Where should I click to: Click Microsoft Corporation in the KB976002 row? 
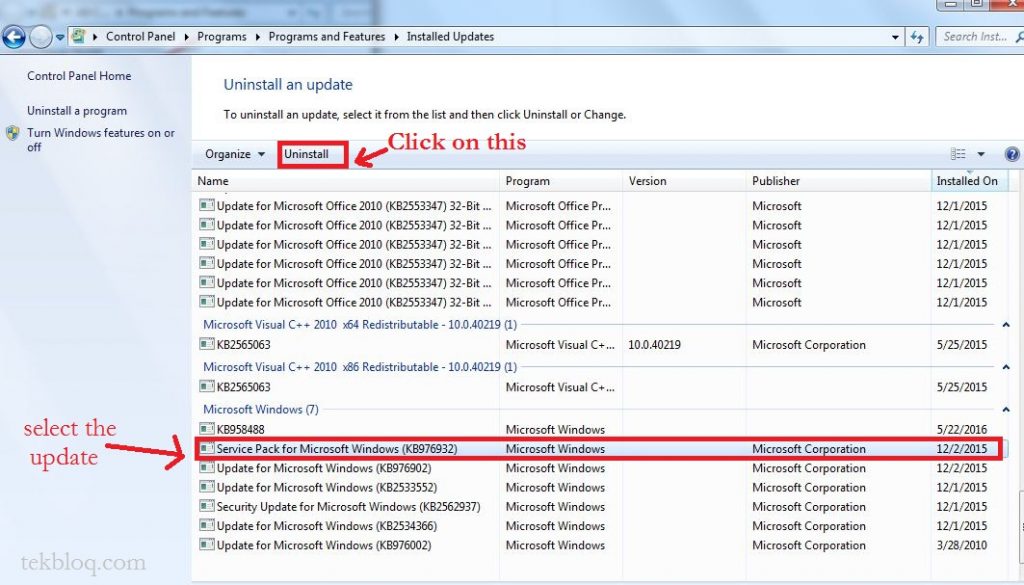[x=808, y=545]
